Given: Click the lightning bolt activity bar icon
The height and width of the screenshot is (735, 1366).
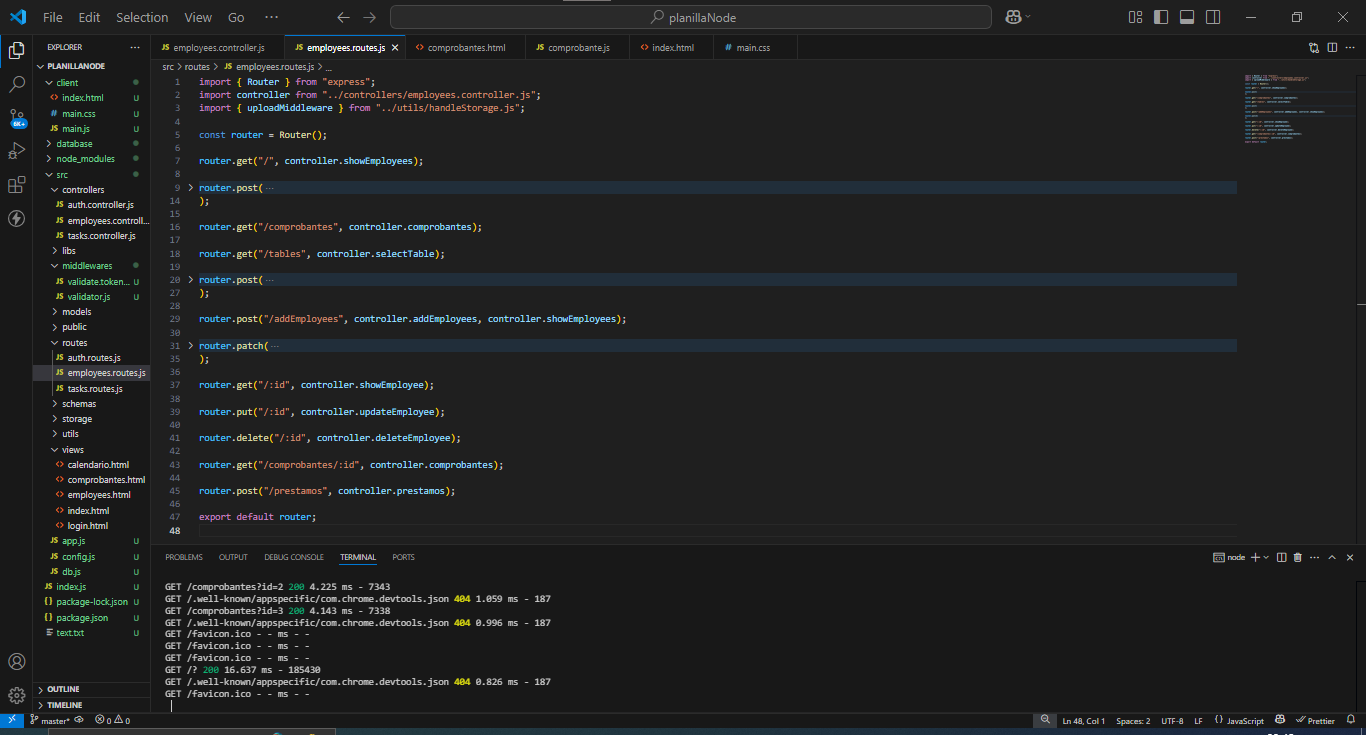Looking at the screenshot, I should tap(16, 218).
